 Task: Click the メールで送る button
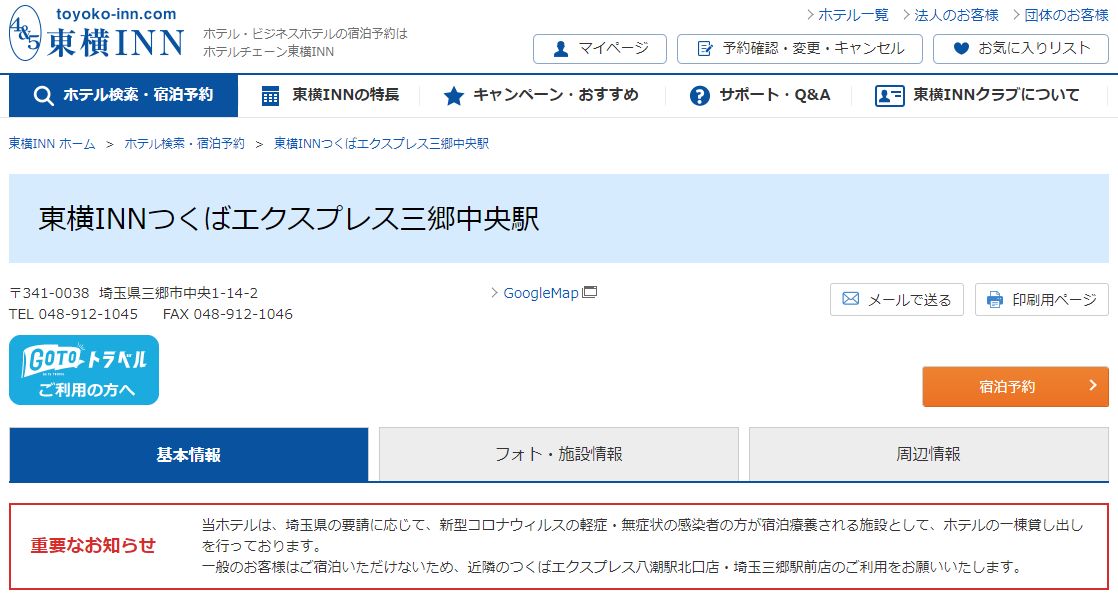(x=896, y=300)
